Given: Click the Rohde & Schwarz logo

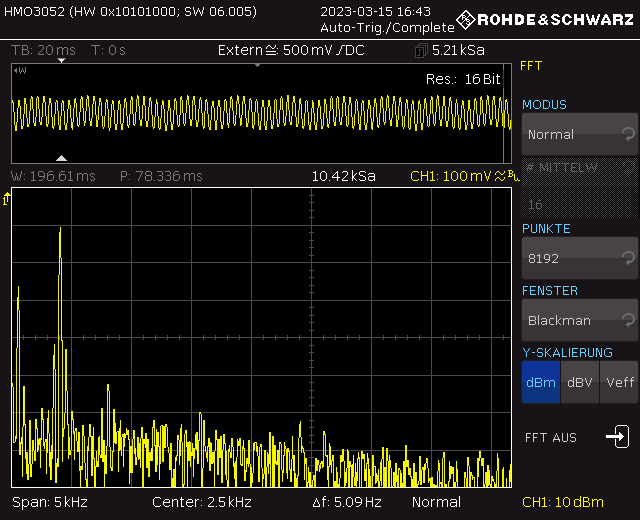Looking at the screenshot, I should tap(546, 20).
